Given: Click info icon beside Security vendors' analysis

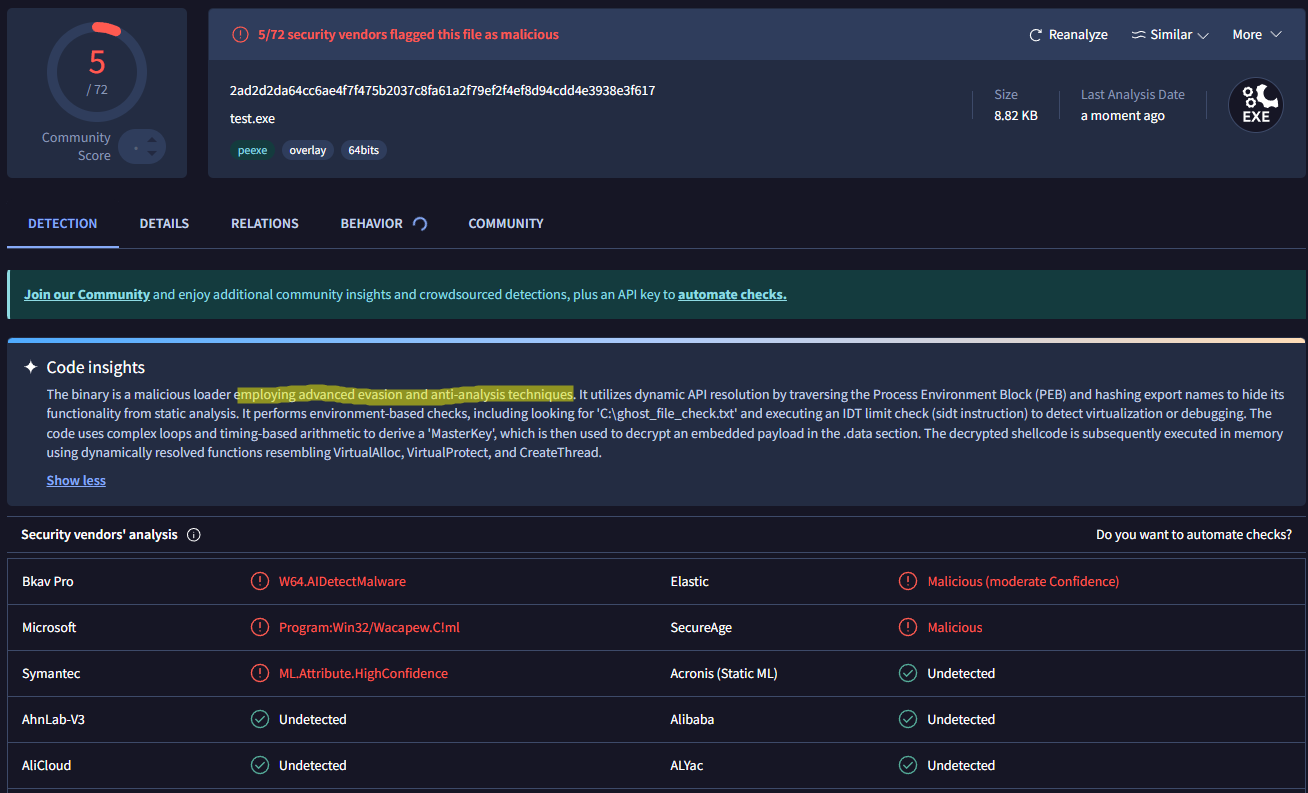Looking at the screenshot, I should point(194,535).
